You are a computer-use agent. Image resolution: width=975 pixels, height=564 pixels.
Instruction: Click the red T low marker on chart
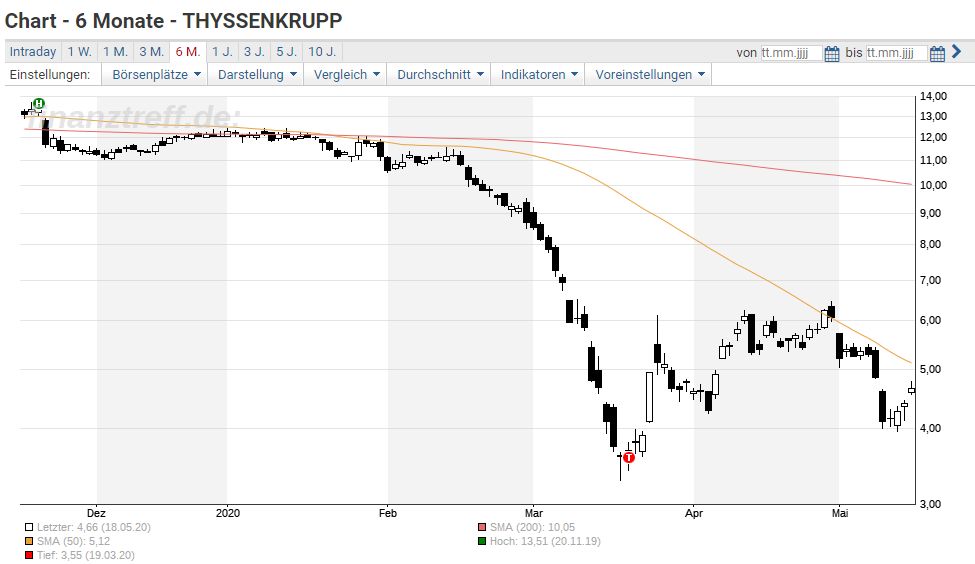[x=629, y=458]
